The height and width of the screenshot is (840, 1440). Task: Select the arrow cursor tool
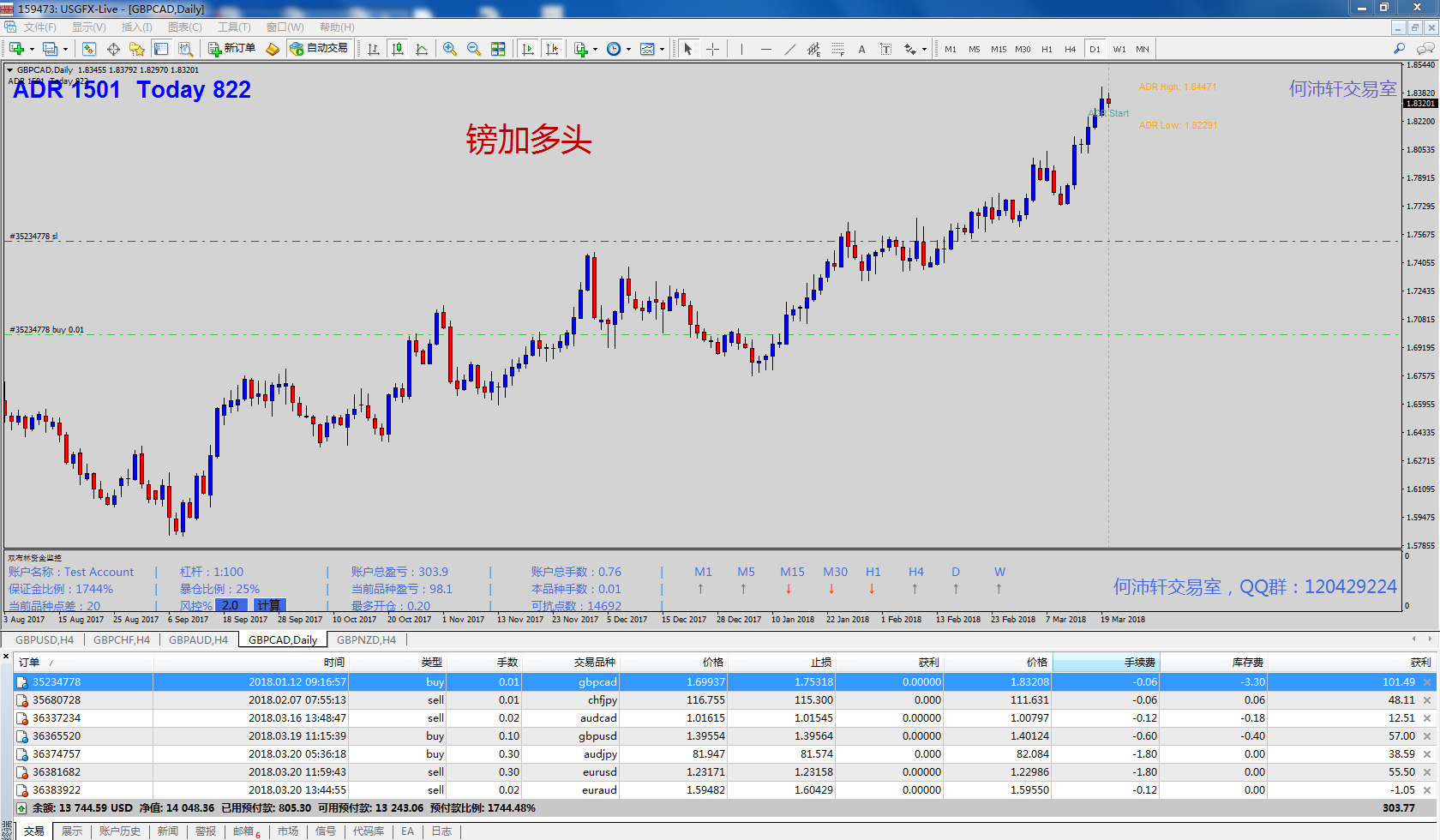[687, 49]
